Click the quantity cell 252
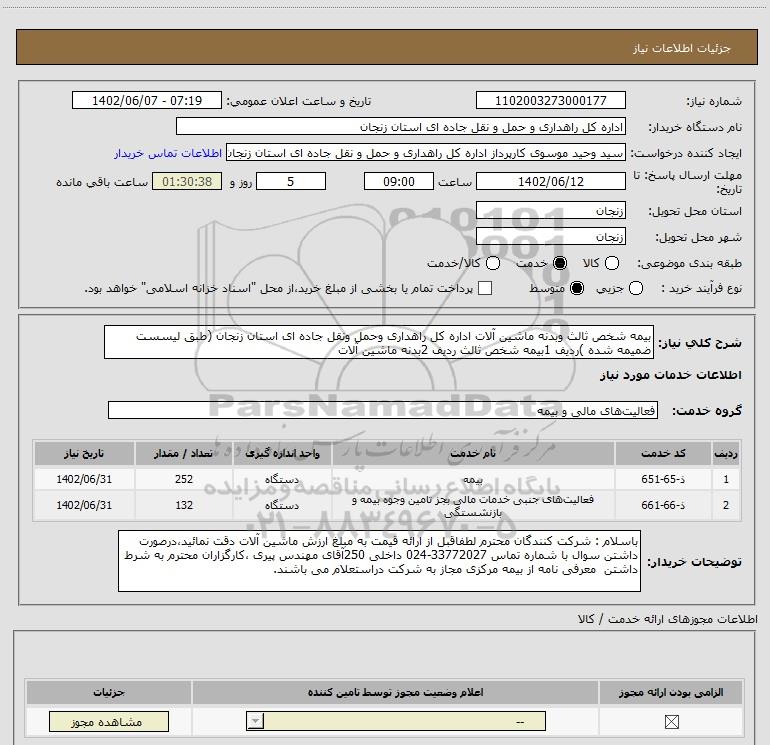The image size is (770, 745). tap(184, 479)
